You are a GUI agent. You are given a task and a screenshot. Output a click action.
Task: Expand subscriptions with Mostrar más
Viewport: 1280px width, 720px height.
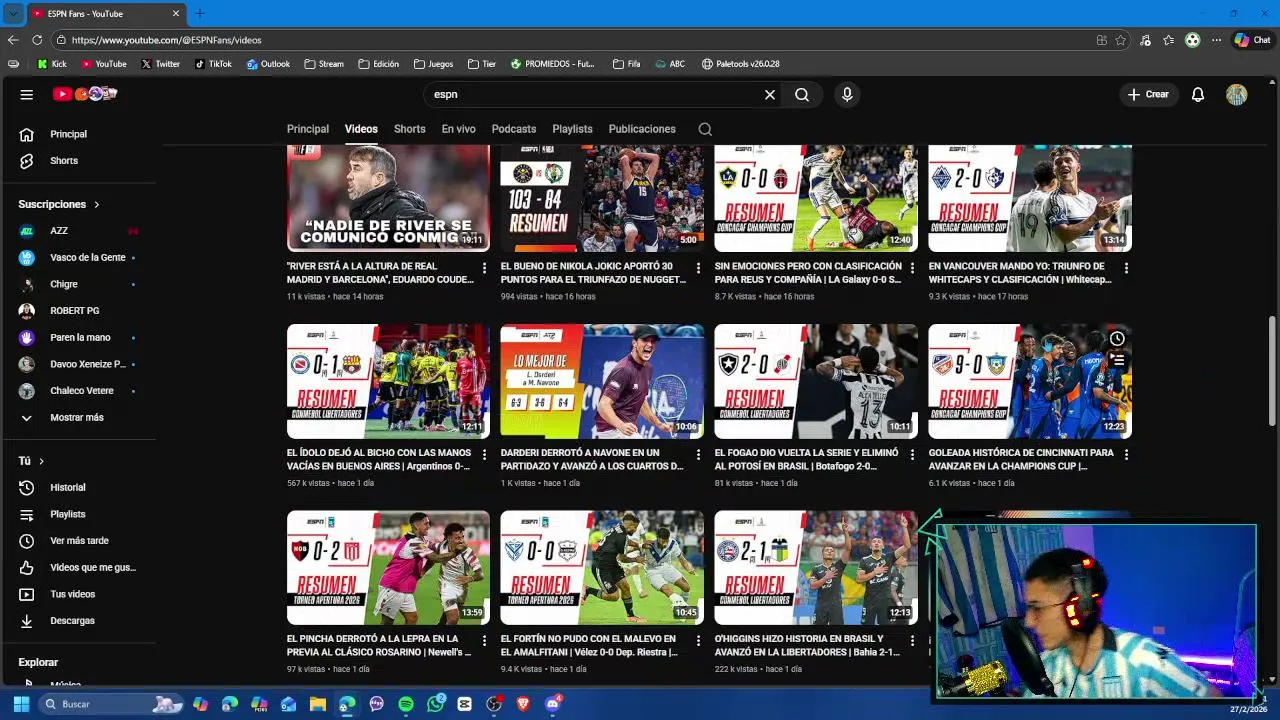(78, 417)
